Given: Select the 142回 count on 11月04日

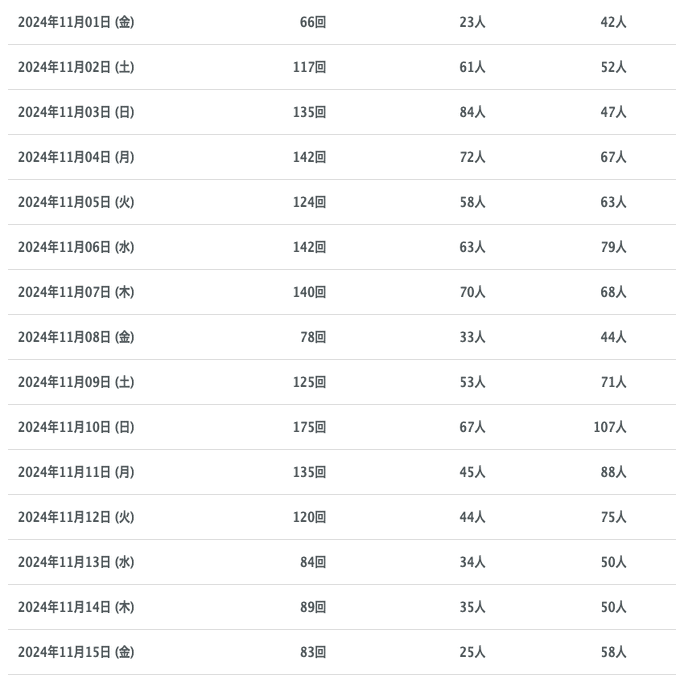Looking at the screenshot, I should click(309, 157).
